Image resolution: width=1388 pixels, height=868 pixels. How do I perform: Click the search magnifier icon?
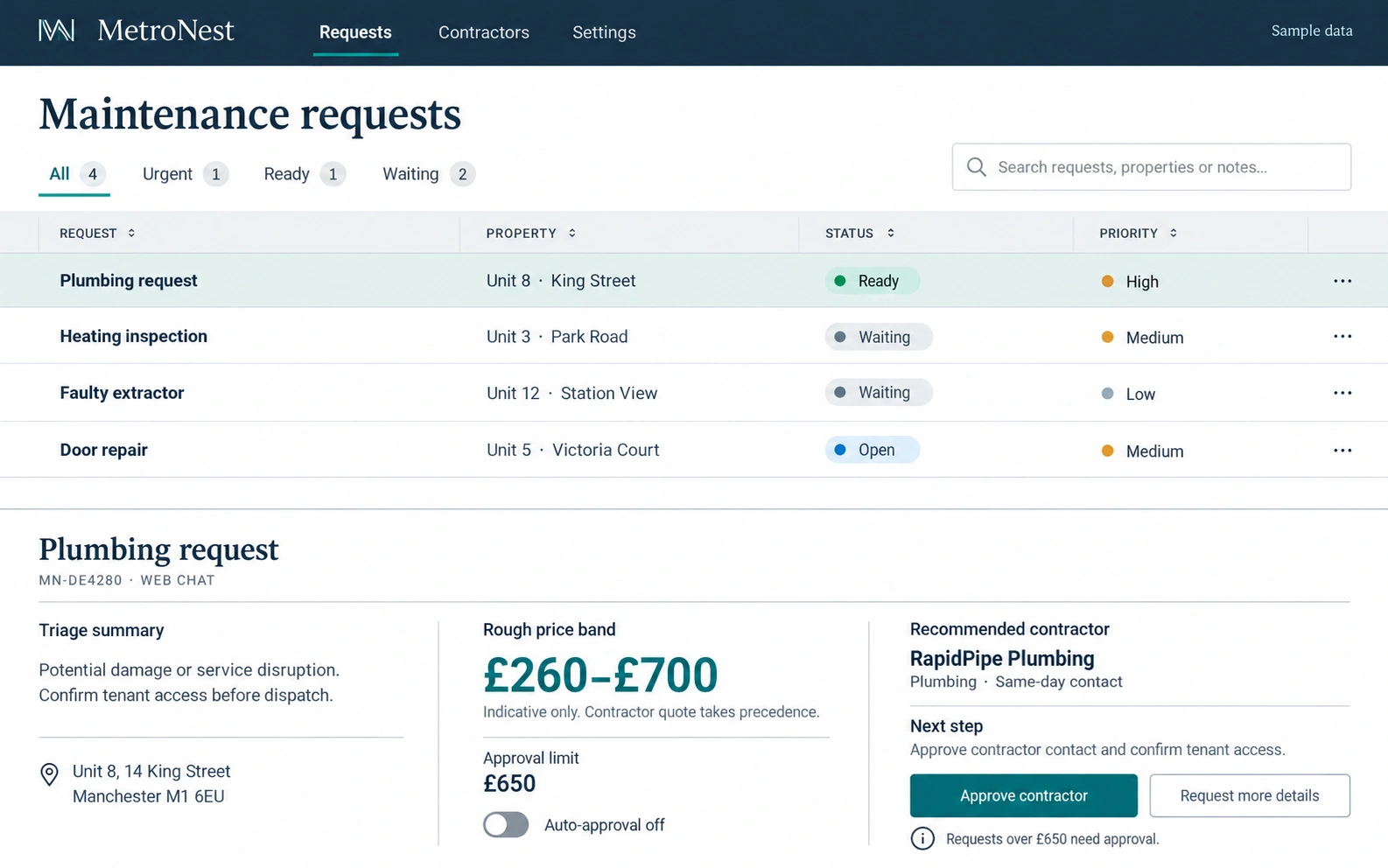tap(977, 167)
